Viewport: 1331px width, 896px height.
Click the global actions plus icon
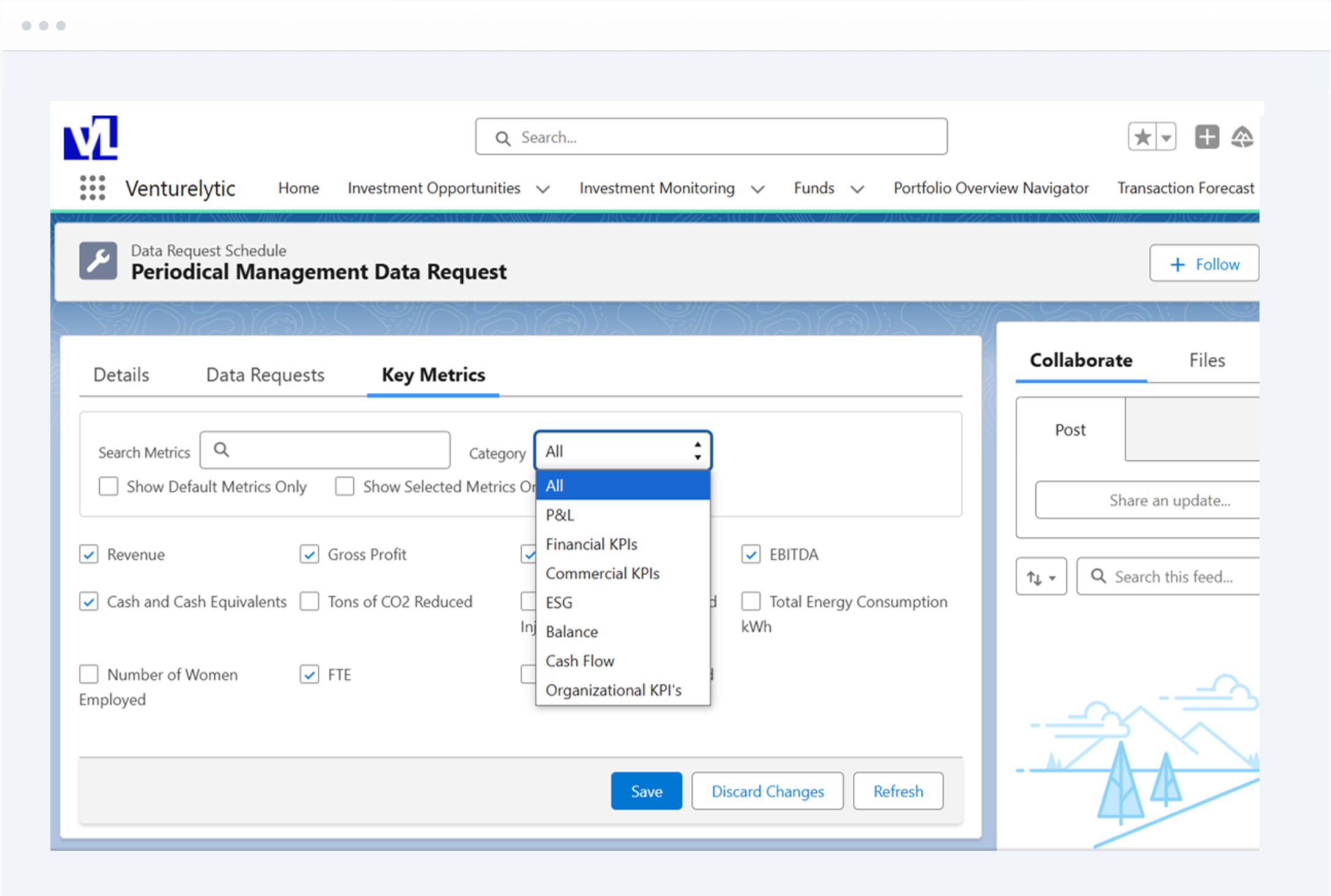(x=1207, y=137)
